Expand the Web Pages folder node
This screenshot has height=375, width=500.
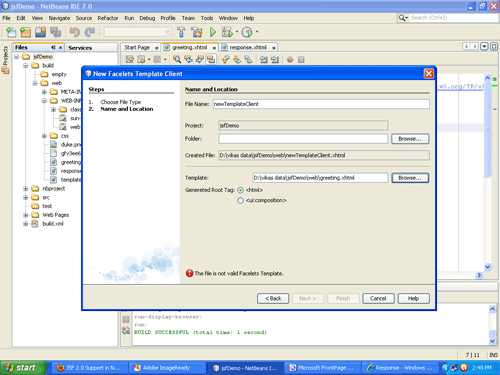point(26,215)
